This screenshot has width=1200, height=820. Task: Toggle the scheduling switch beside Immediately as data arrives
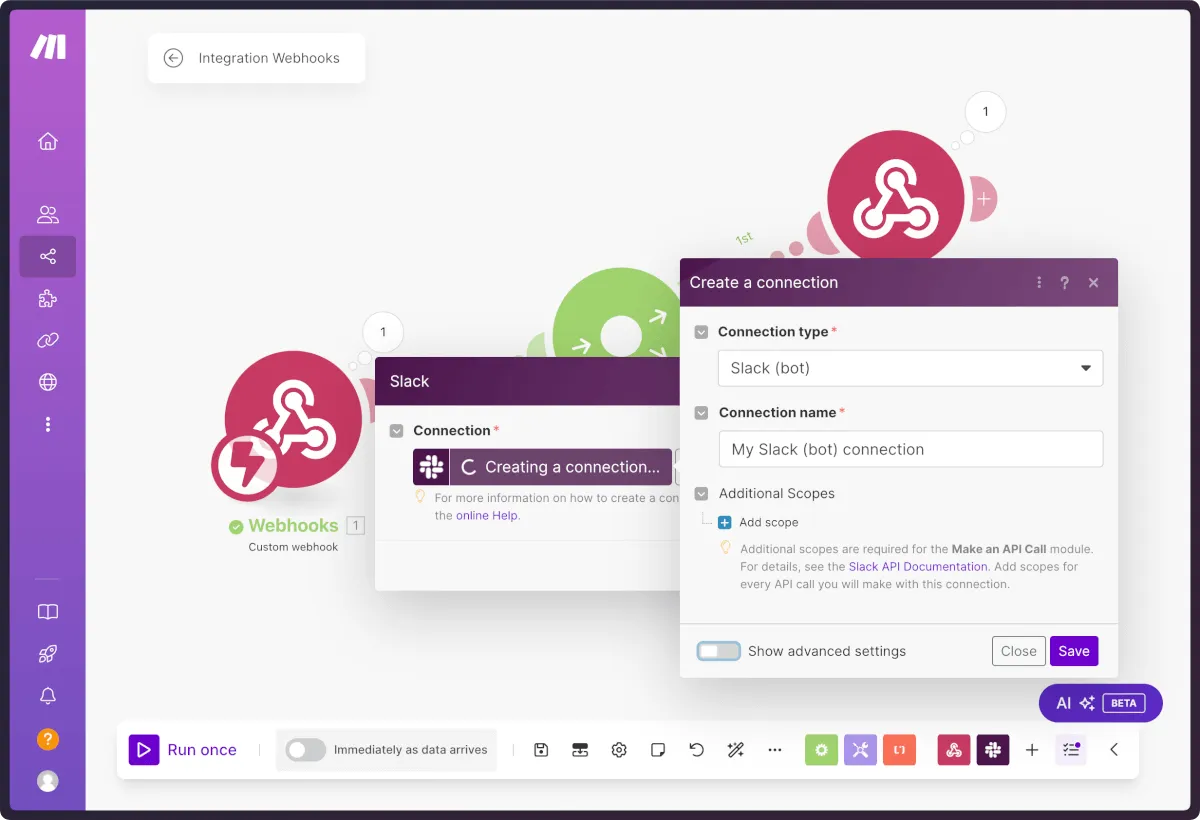click(x=306, y=750)
